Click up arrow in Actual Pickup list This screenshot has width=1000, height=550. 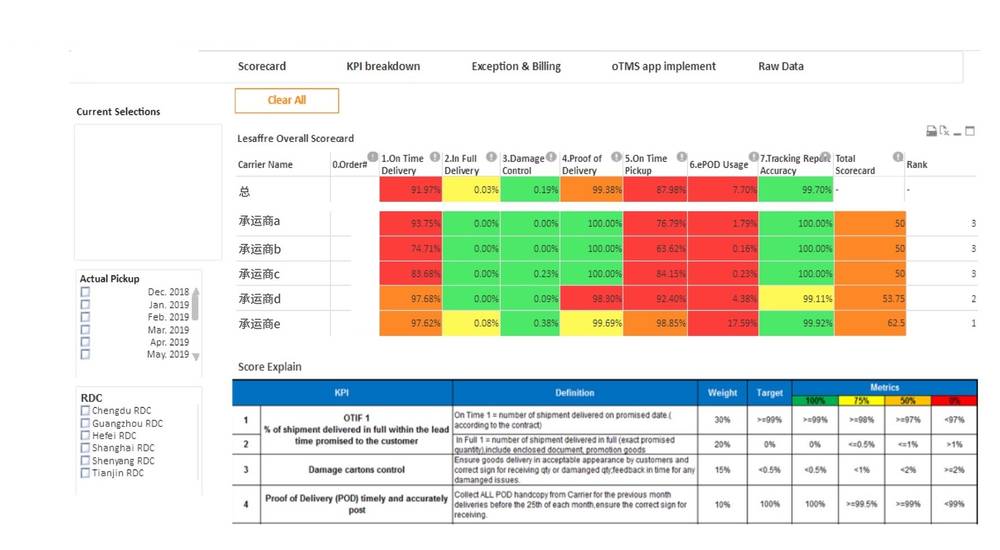click(x=196, y=293)
